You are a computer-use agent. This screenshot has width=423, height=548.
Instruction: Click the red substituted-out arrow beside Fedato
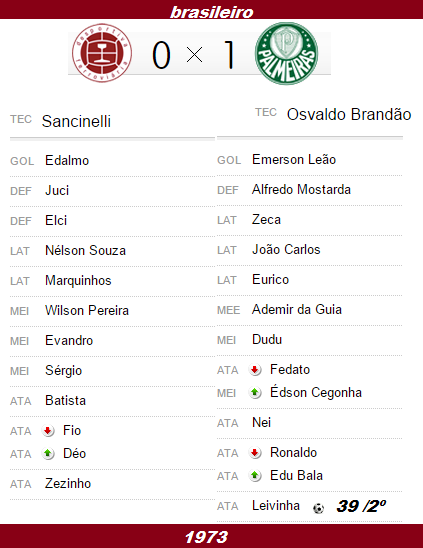pos(255,370)
